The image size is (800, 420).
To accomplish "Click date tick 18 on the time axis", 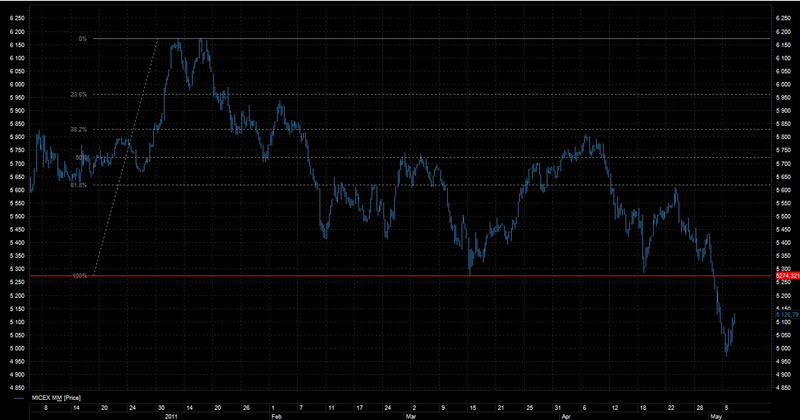I will (x=643, y=408).
